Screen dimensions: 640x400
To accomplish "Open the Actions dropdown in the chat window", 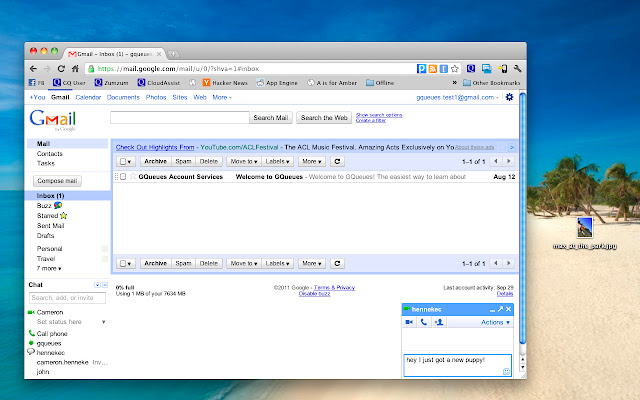I will [x=495, y=322].
